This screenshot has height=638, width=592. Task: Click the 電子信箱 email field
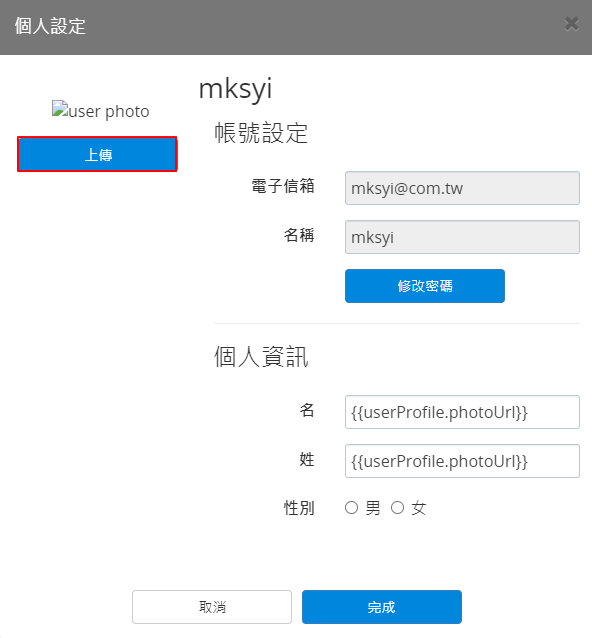[462, 188]
